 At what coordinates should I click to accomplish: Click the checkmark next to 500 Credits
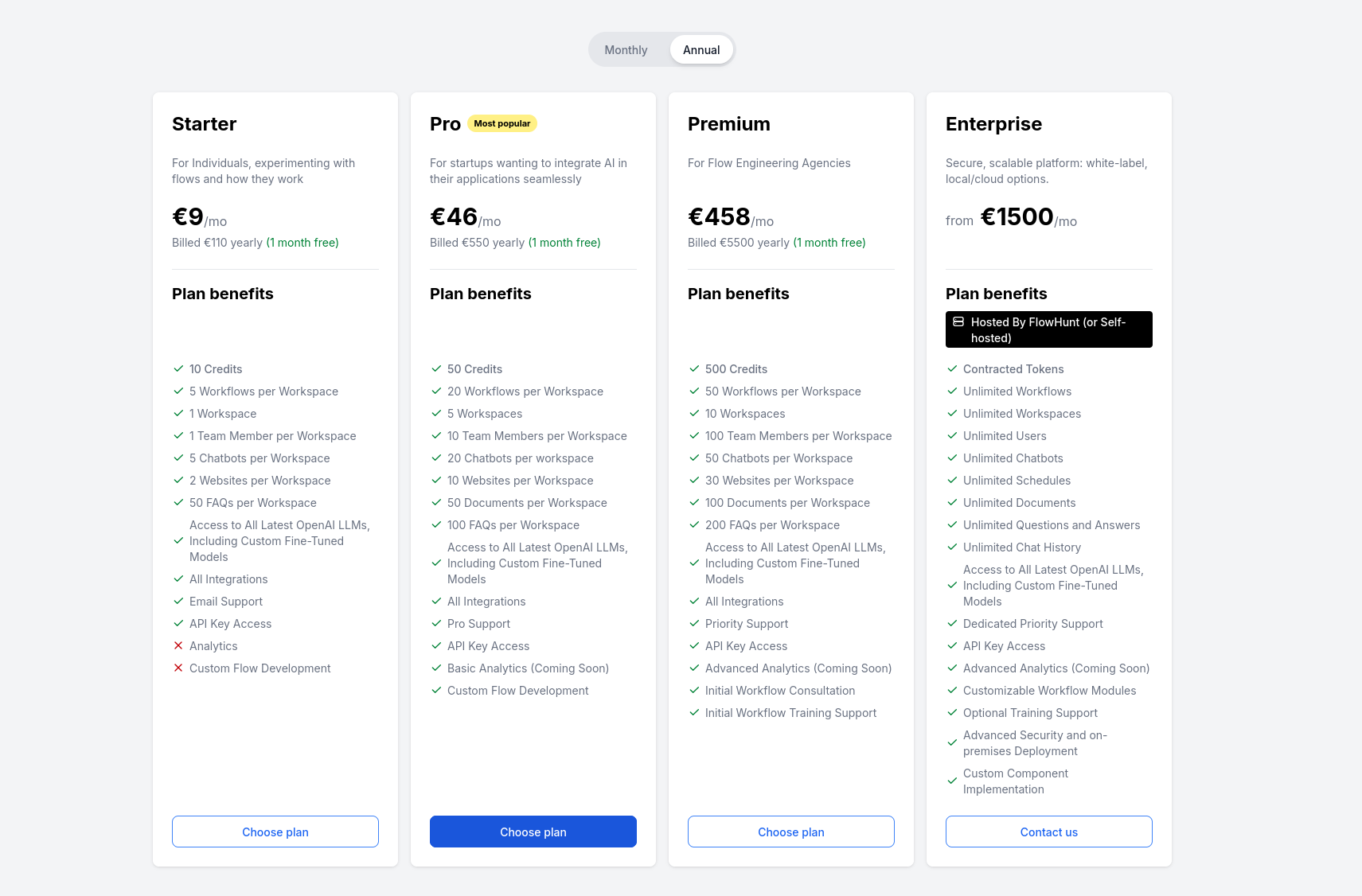coord(694,368)
